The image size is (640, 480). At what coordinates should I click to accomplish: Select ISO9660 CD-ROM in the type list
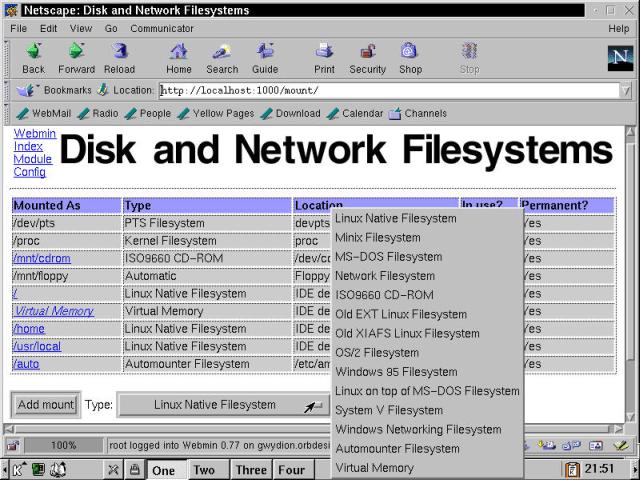[384, 295]
